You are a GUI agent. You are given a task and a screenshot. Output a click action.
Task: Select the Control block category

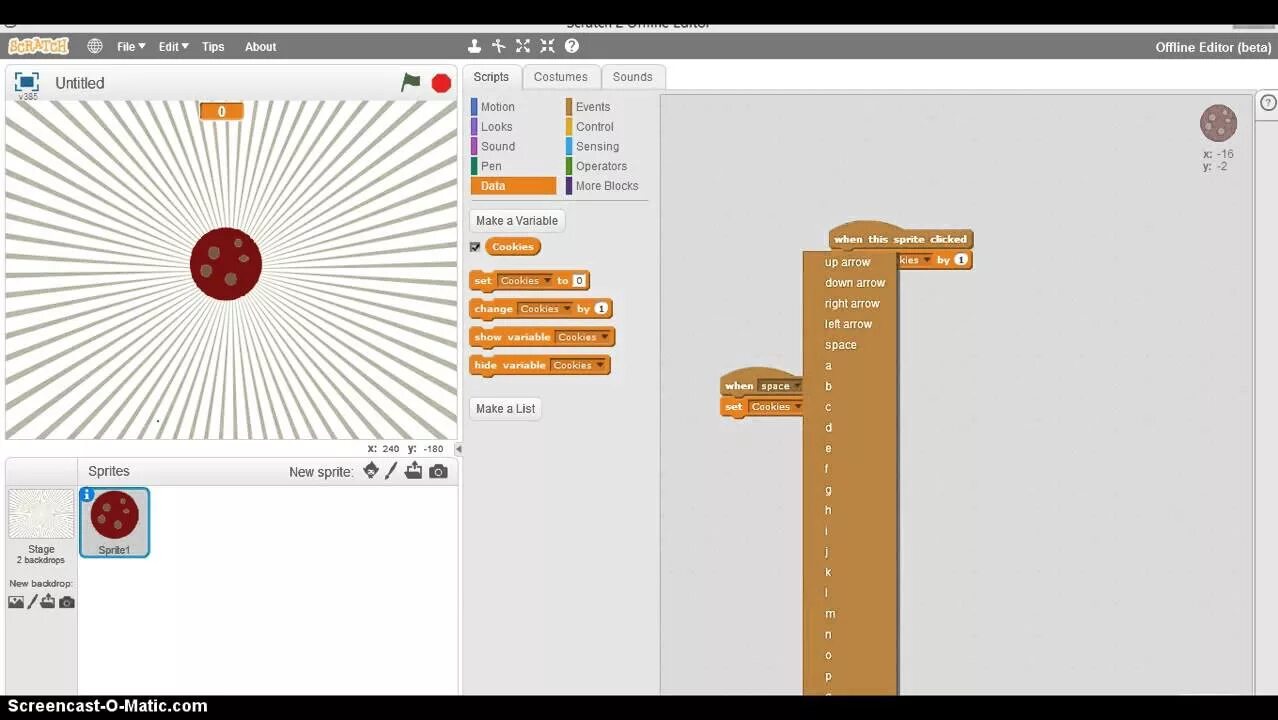coord(594,127)
